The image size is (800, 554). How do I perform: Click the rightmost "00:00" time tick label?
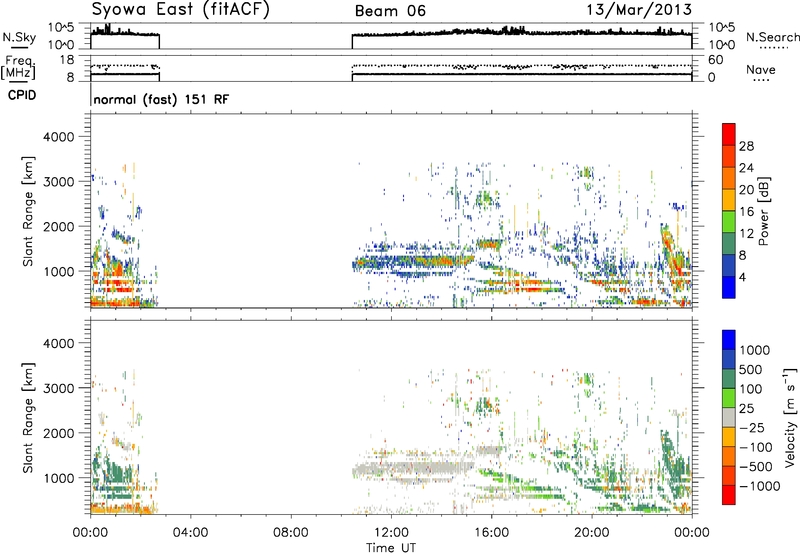[691, 533]
